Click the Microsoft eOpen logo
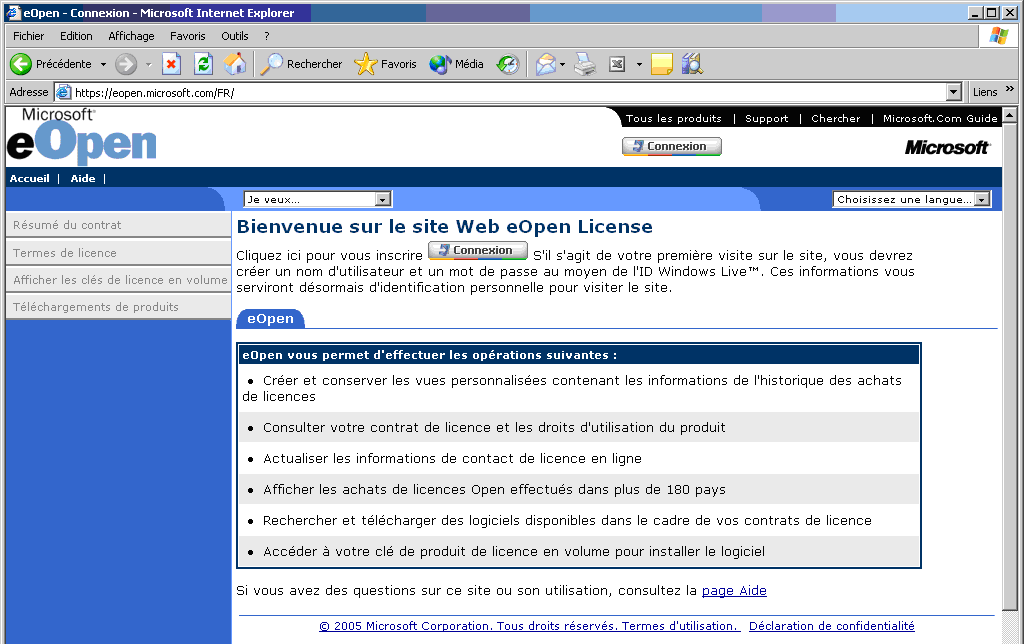Screen dimensions: 1024x644 point(82,136)
